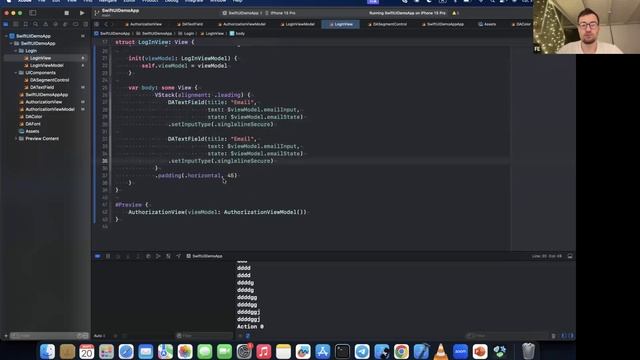
Task: Open Telegram from the Dock
Action: pyautogui.click(x=362, y=351)
